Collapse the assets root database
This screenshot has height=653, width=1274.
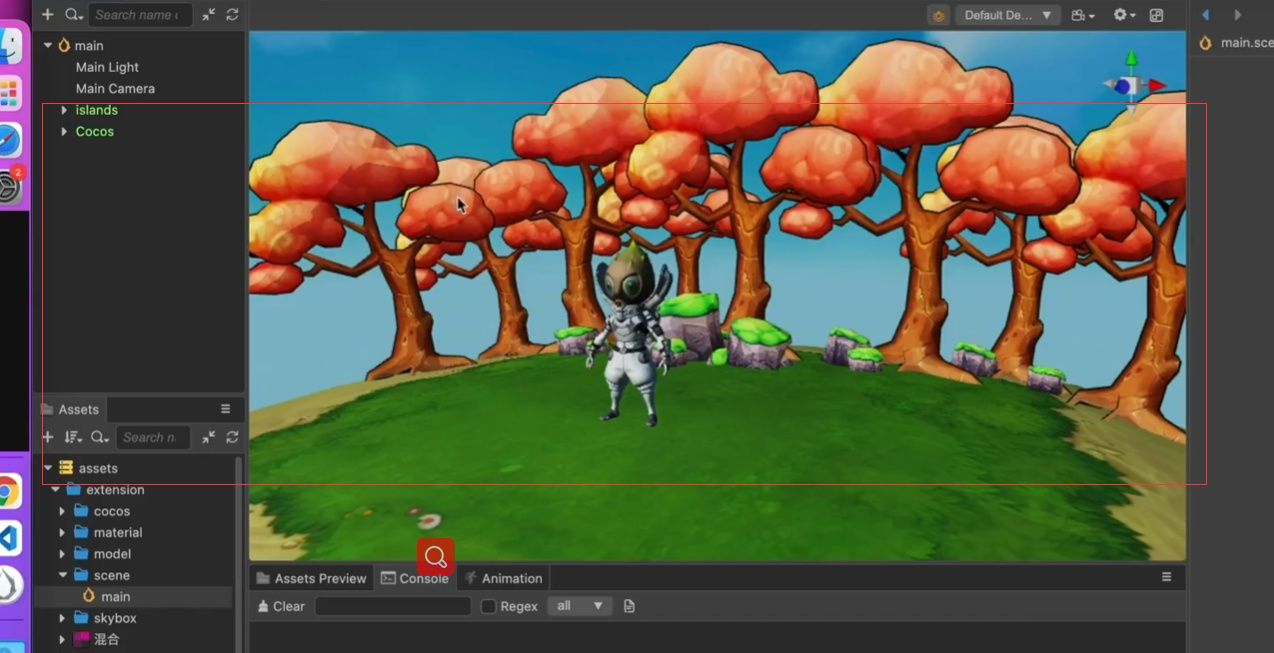pos(48,468)
